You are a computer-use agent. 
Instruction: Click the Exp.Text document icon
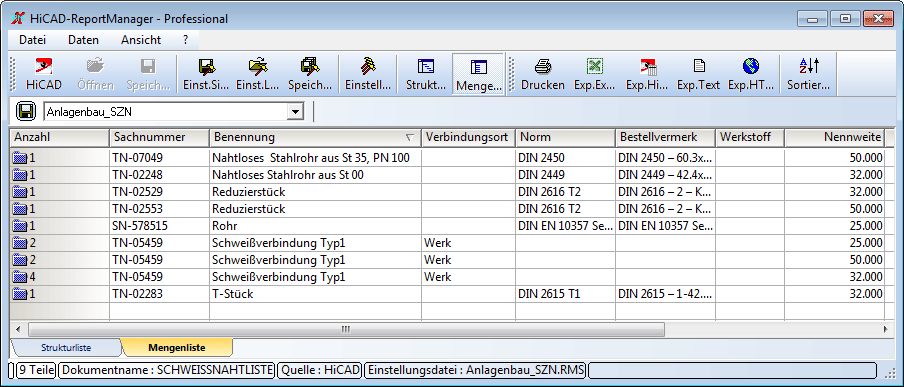[x=698, y=74]
